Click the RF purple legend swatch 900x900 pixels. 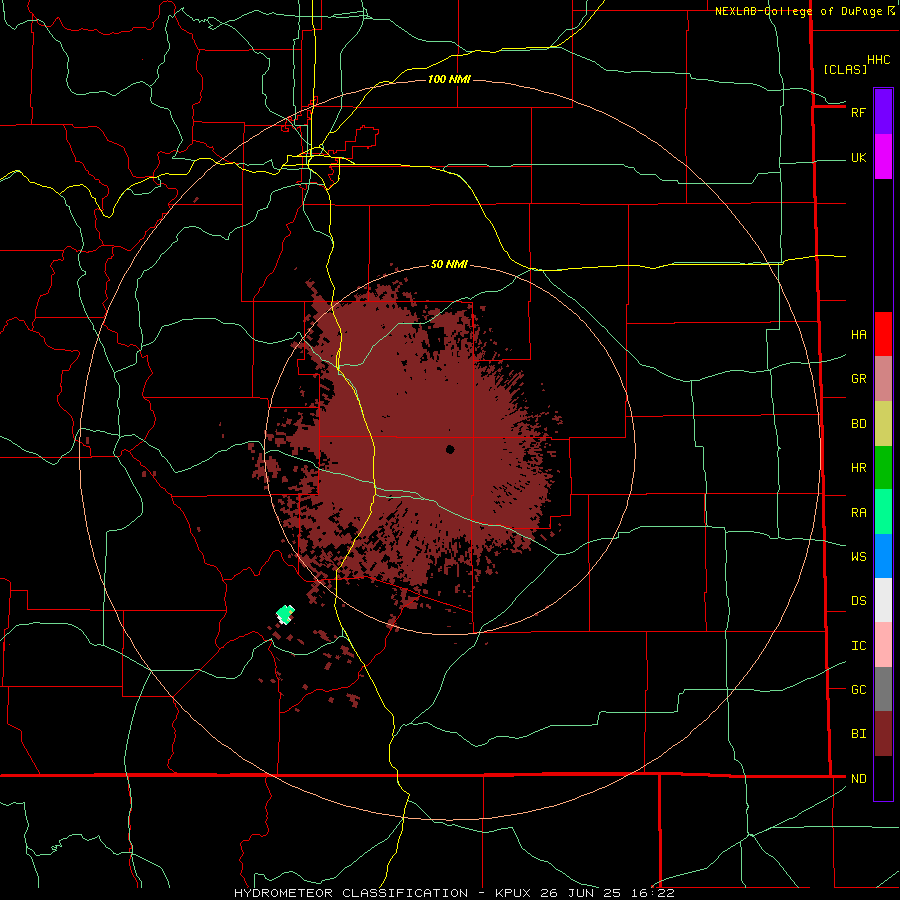point(883,111)
